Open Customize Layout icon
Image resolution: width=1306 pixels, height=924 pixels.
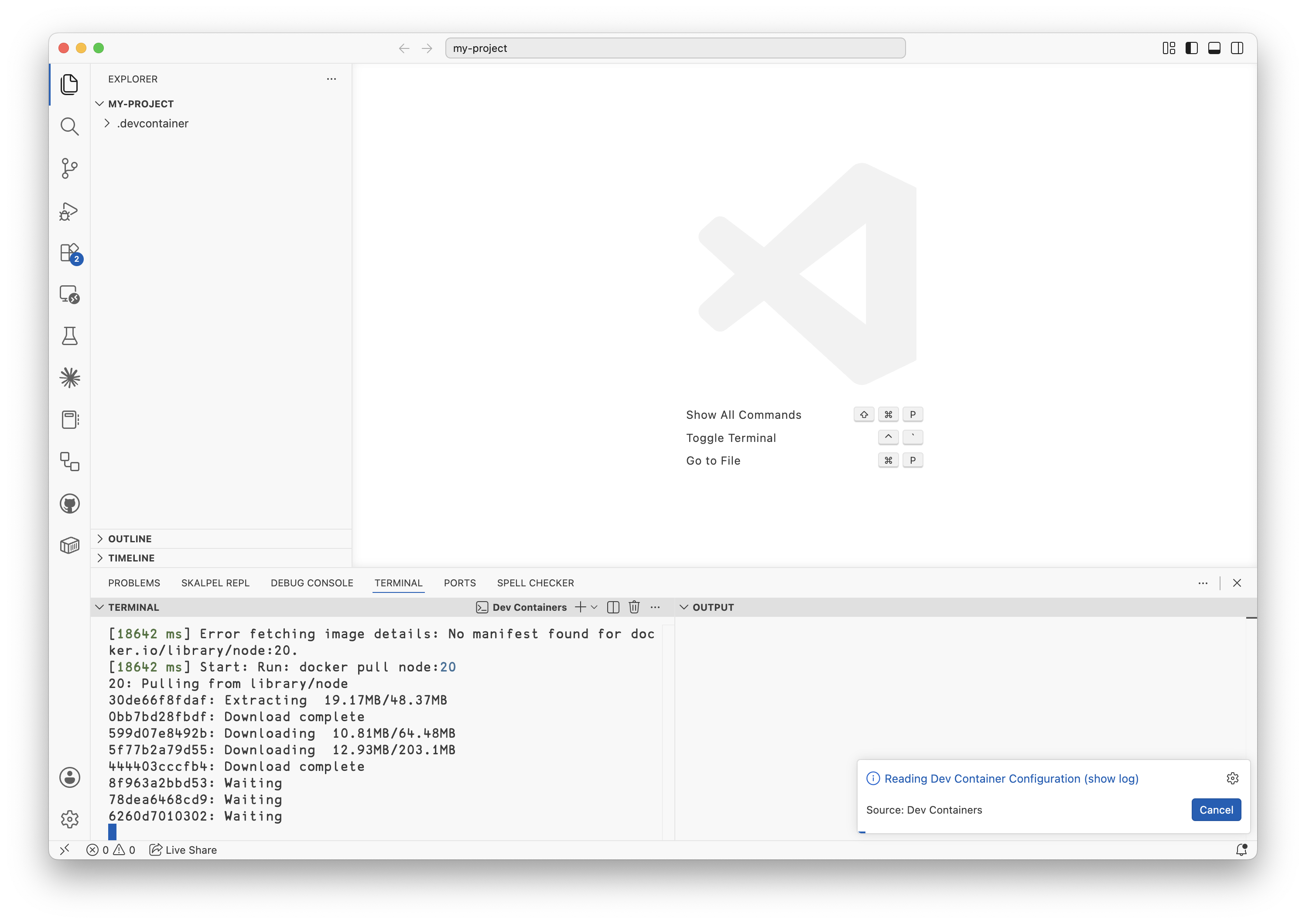click(x=1169, y=48)
